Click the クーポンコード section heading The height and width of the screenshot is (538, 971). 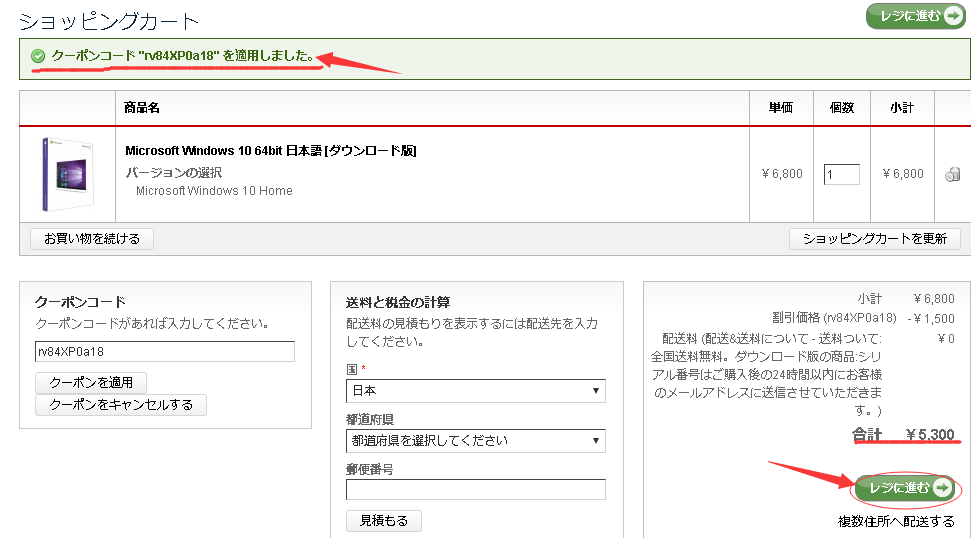(81, 302)
